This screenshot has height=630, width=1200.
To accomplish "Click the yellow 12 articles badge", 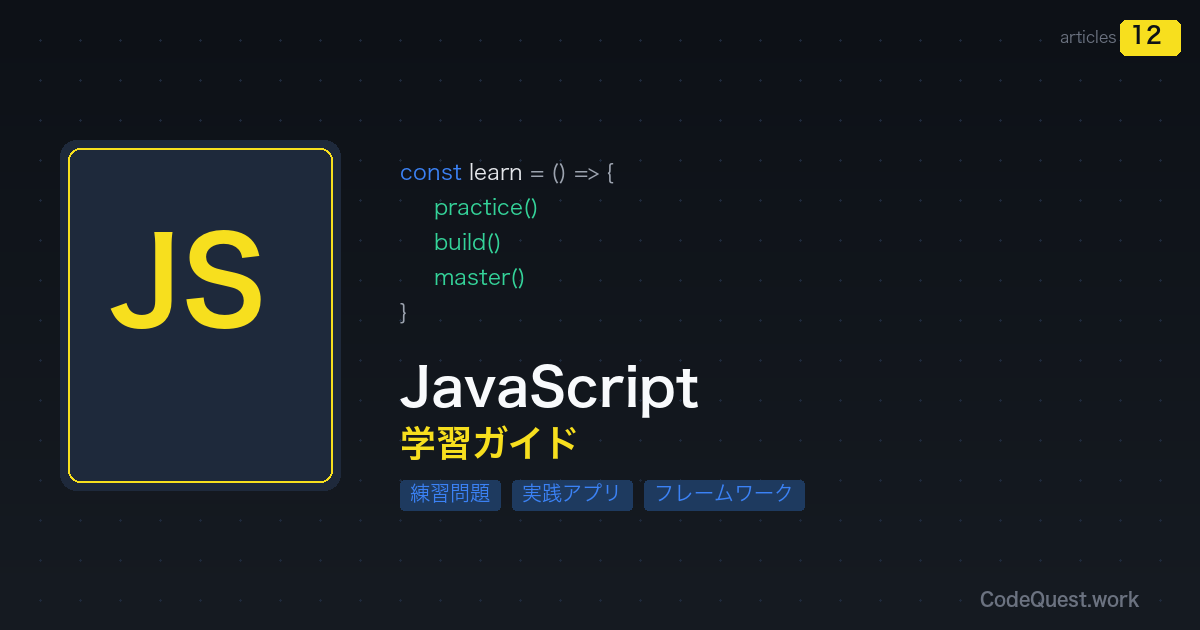I will (1150, 37).
